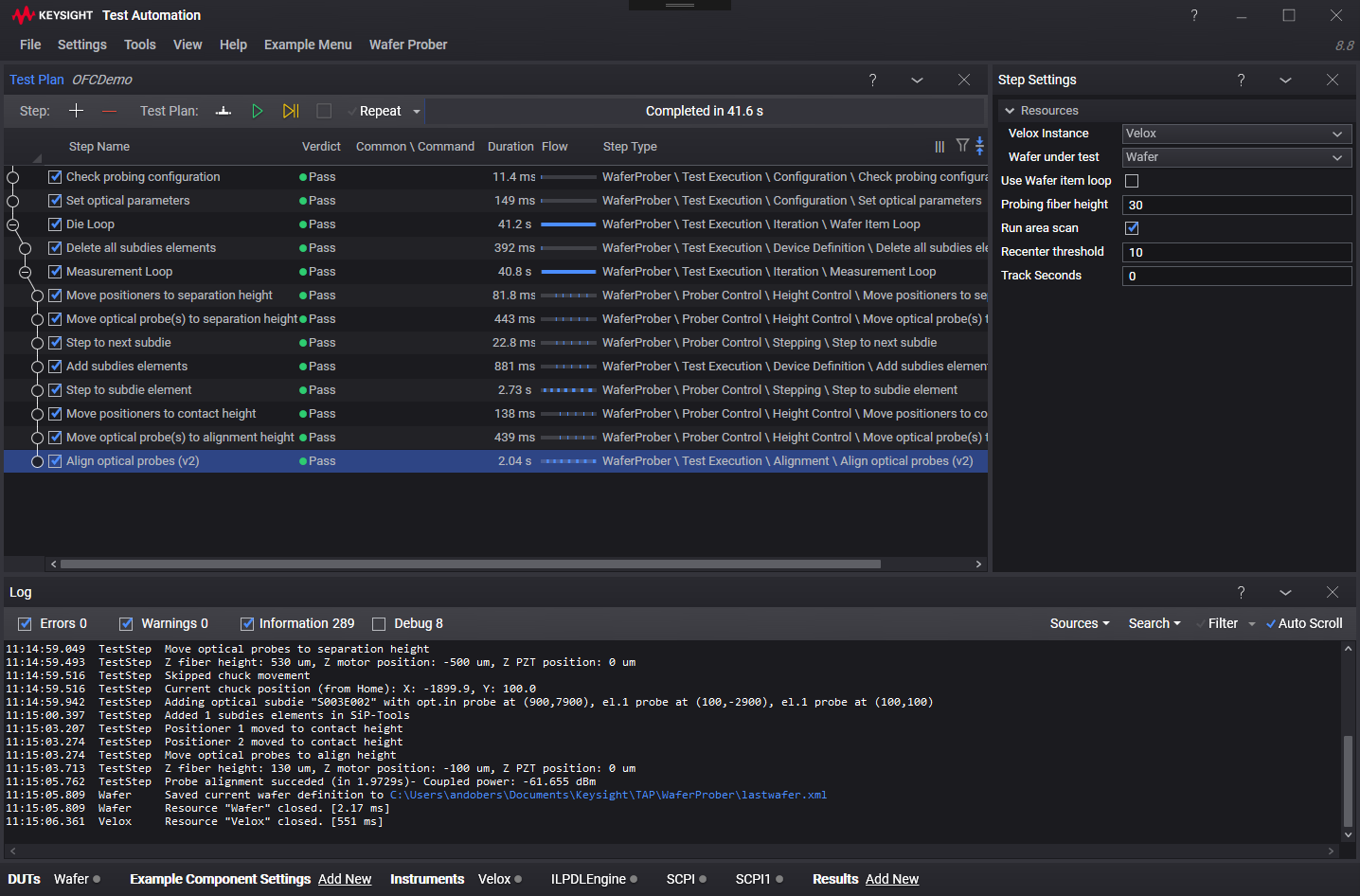The height and width of the screenshot is (896, 1360).
Task: Open the test plan connect resources icon
Action: pyautogui.click(x=224, y=111)
